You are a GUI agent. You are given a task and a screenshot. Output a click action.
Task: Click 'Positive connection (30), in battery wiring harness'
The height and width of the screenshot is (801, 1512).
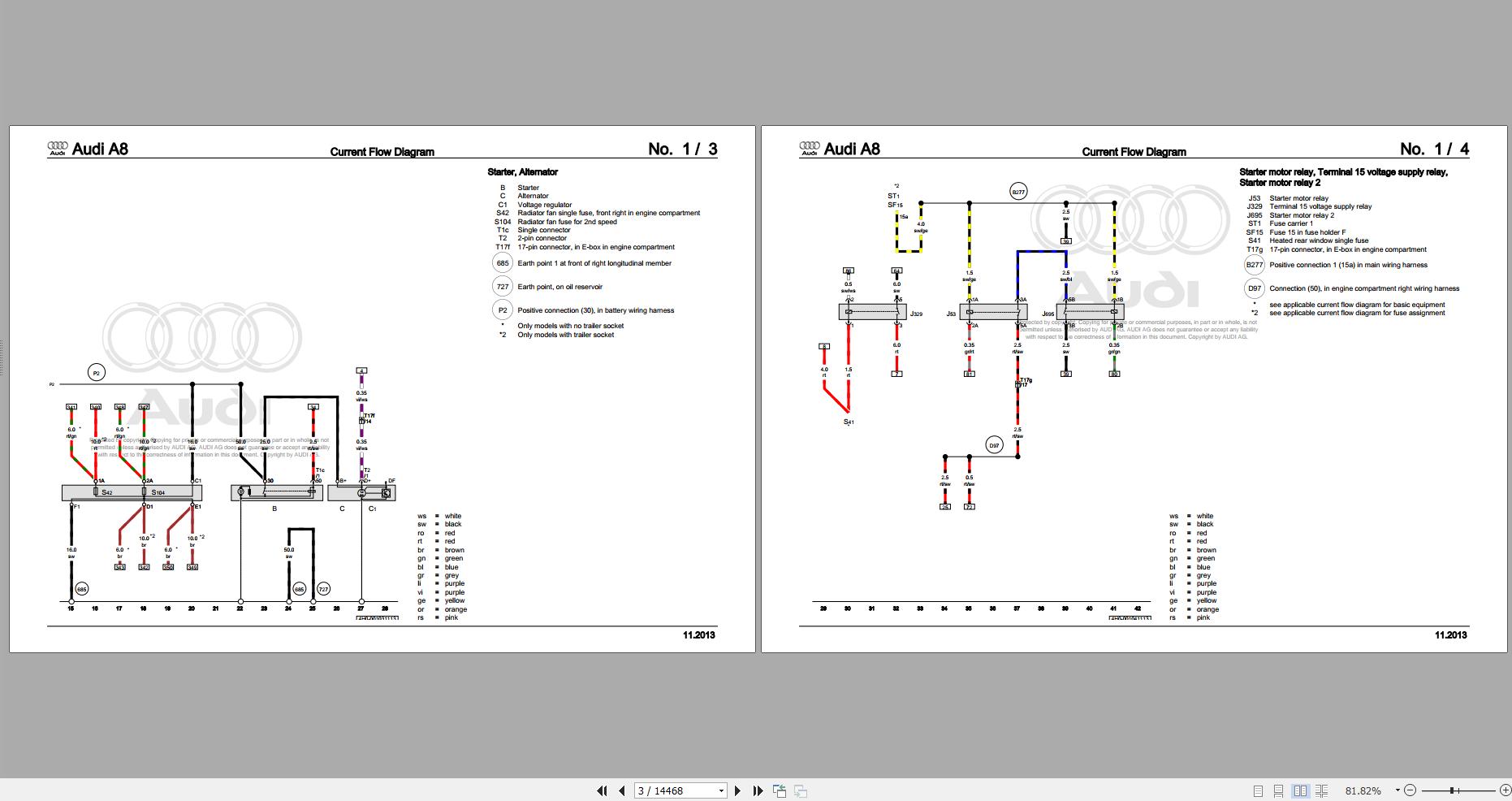596,310
